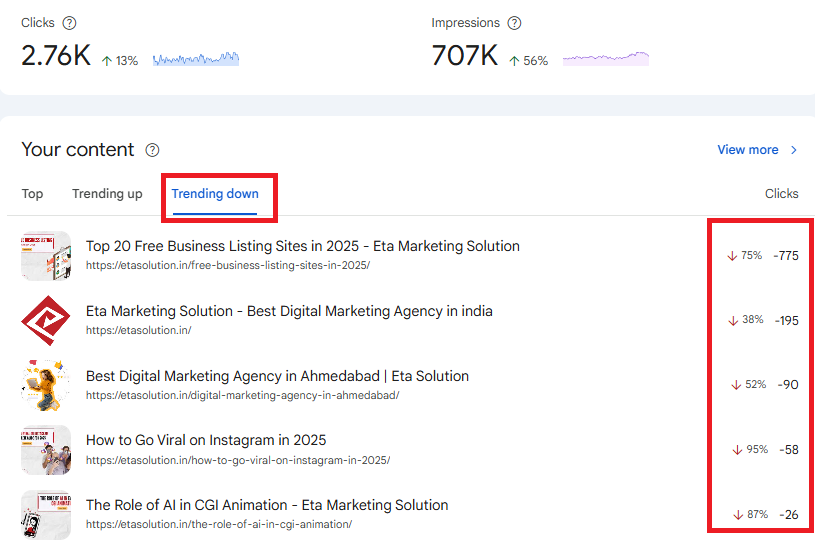
Task: Open the Your content help icon
Action: click(x=152, y=150)
